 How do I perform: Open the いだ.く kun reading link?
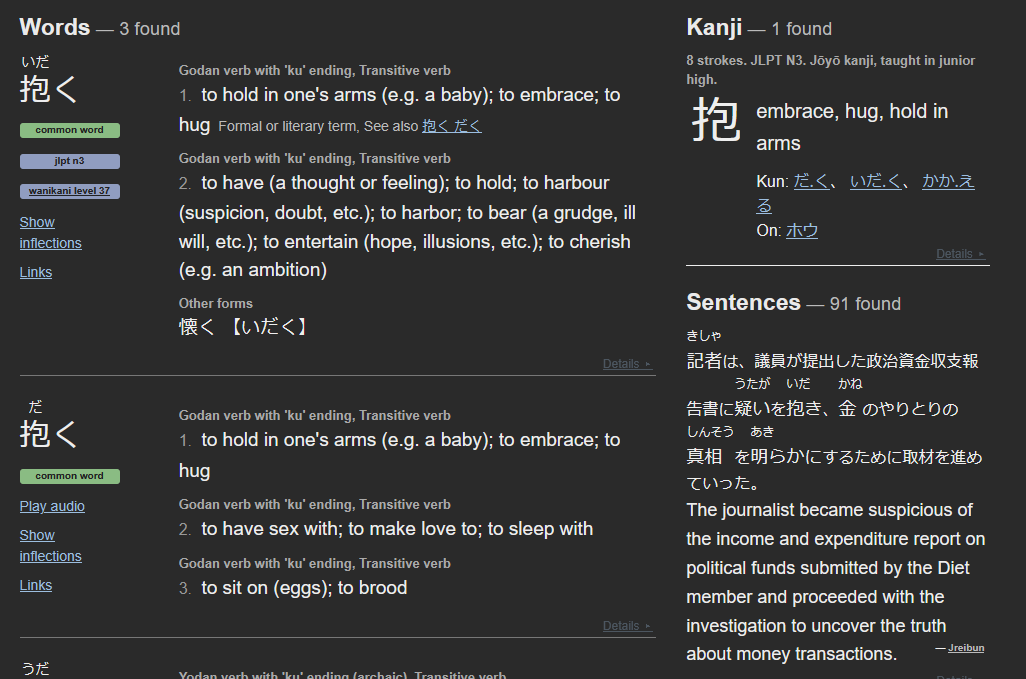click(876, 181)
